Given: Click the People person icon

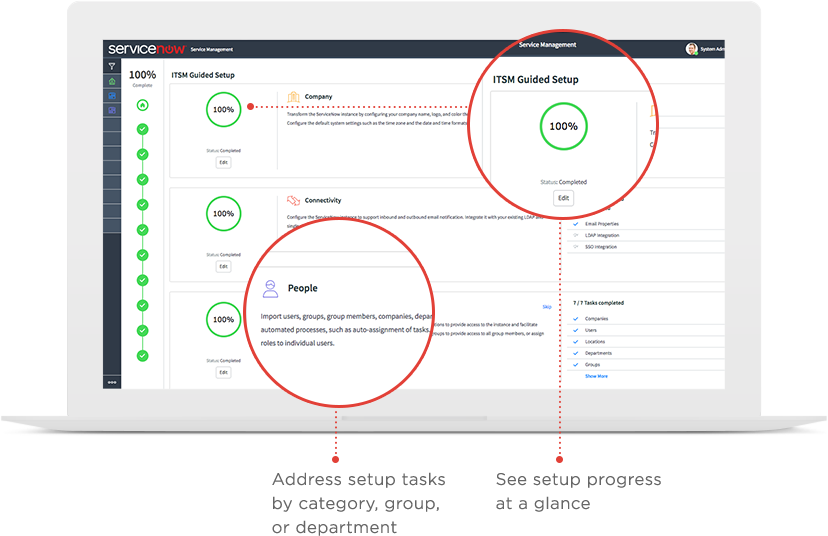Looking at the screenshot, I should (270, 289).
